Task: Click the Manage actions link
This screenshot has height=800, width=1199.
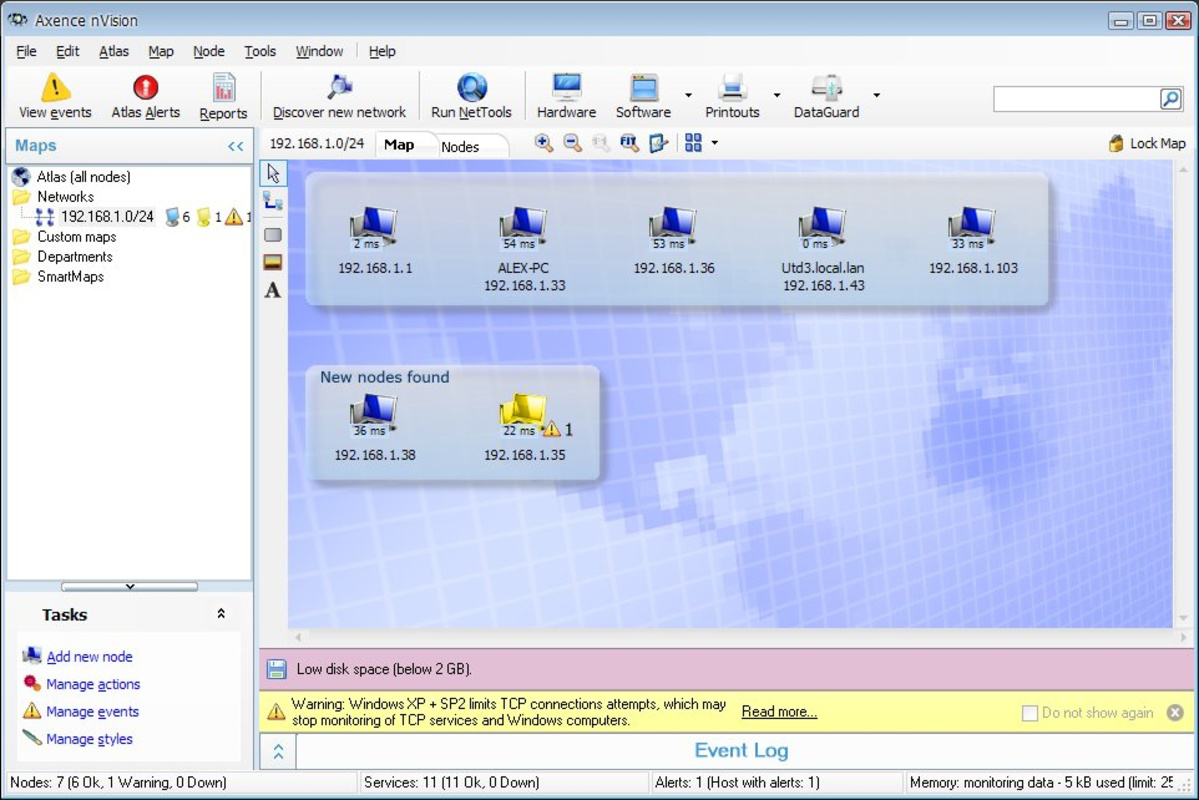Action: tap(93, 684)
